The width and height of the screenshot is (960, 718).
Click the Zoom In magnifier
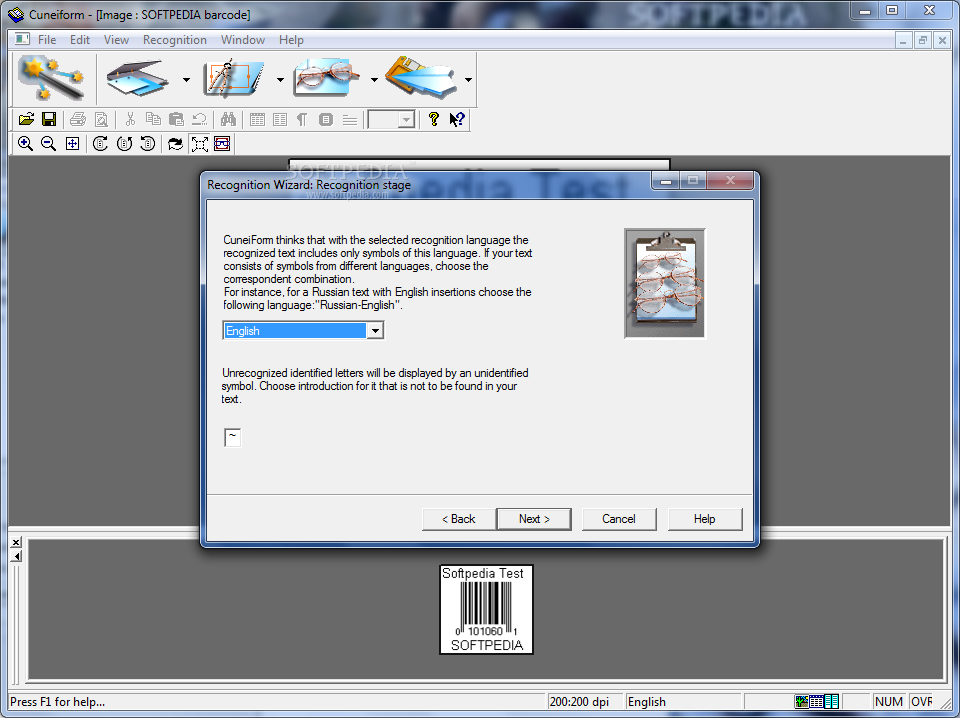(25, 144)
